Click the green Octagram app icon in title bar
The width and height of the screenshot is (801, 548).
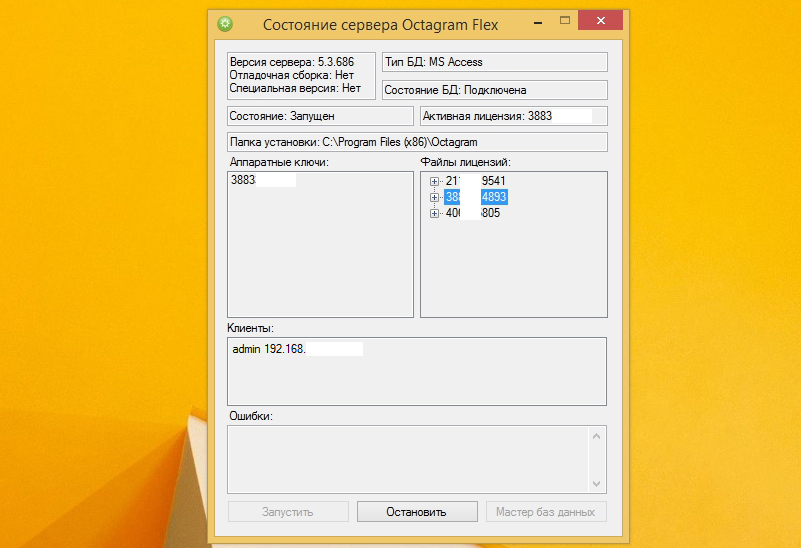click(x=225, y=23)
